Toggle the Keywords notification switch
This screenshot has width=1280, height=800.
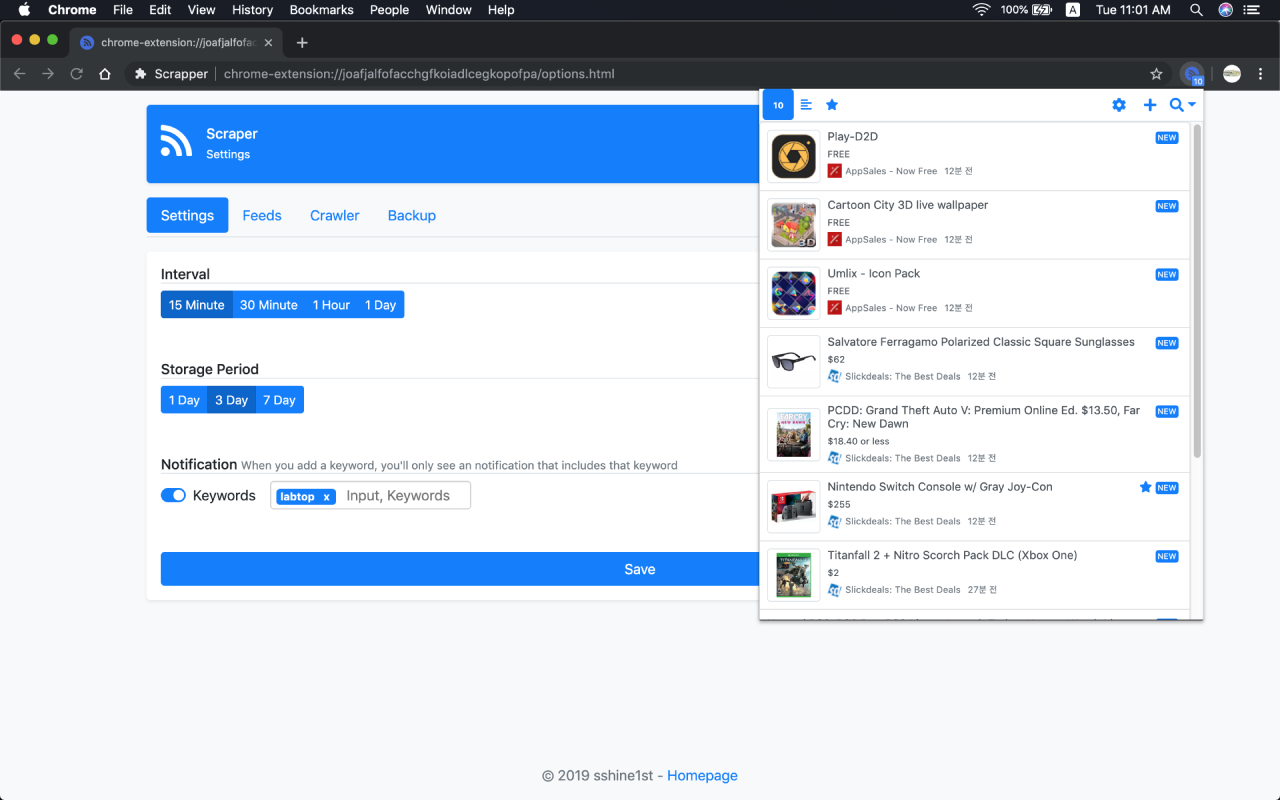(173, 495)
